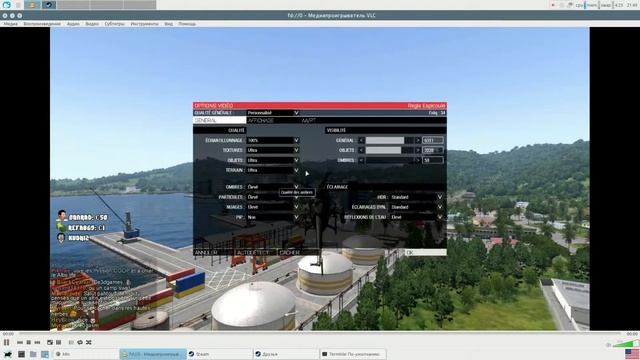The width and height of the screenshot is (640, 360).
Task: Open the Ombres quality dropdown
Action: pos(273,187)
